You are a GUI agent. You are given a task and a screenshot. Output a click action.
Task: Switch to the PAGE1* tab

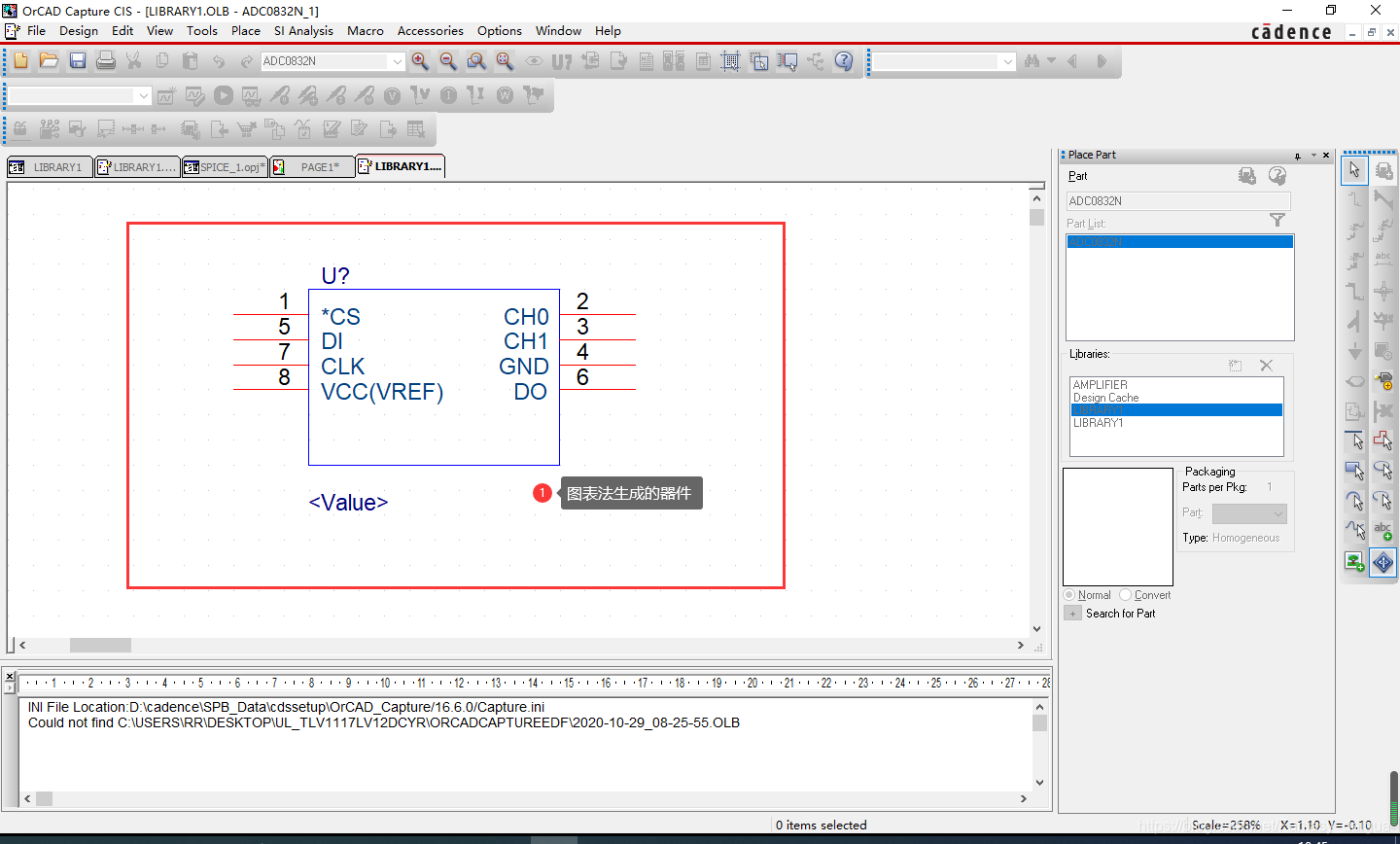pyautogui.click(x=319, y=167)
